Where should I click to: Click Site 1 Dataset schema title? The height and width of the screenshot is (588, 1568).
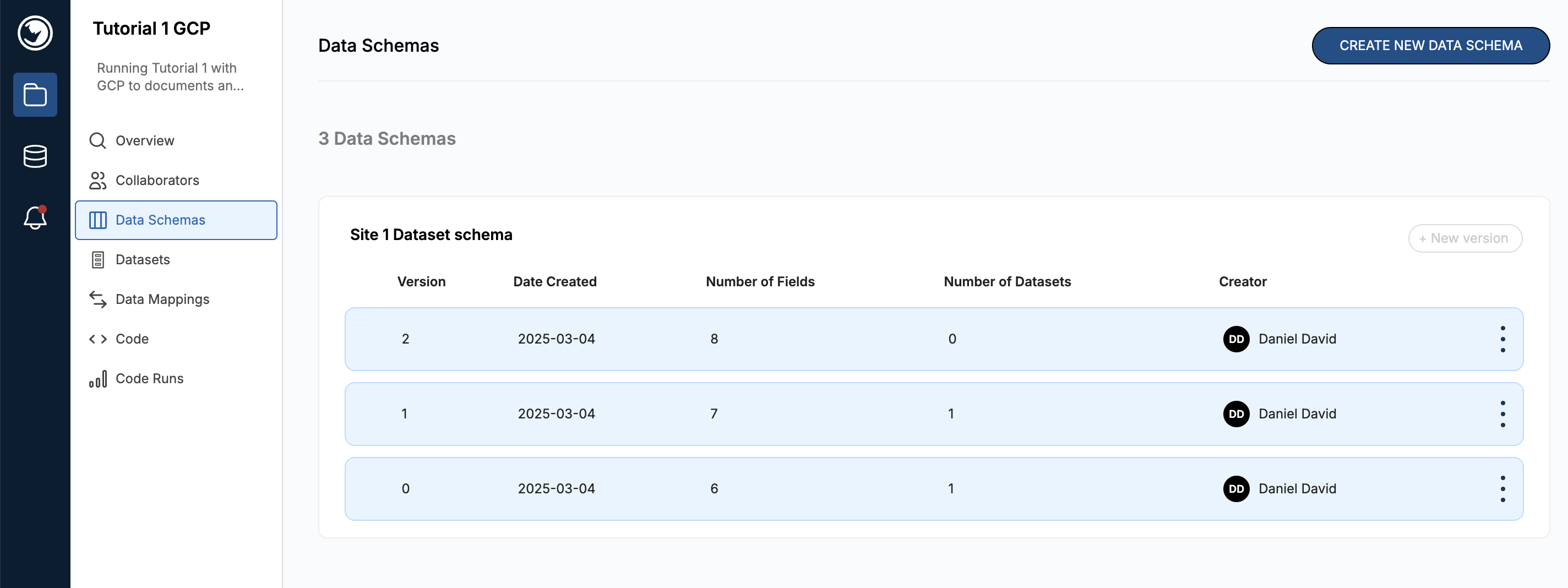(431, 235)
